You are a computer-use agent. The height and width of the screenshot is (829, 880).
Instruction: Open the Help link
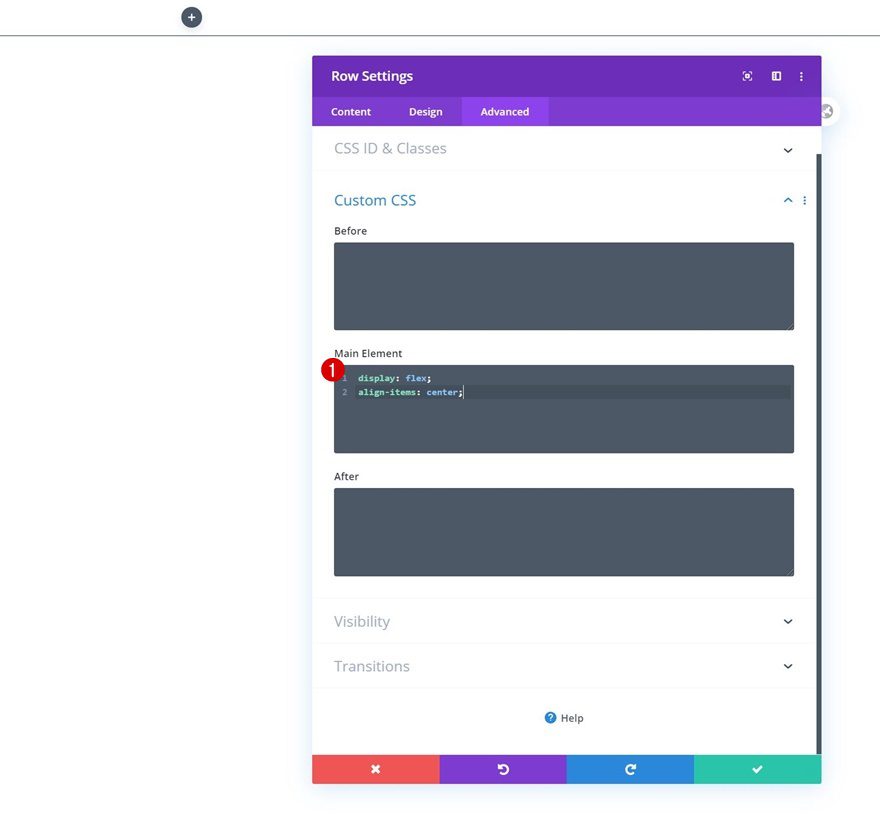coord(571,717)
